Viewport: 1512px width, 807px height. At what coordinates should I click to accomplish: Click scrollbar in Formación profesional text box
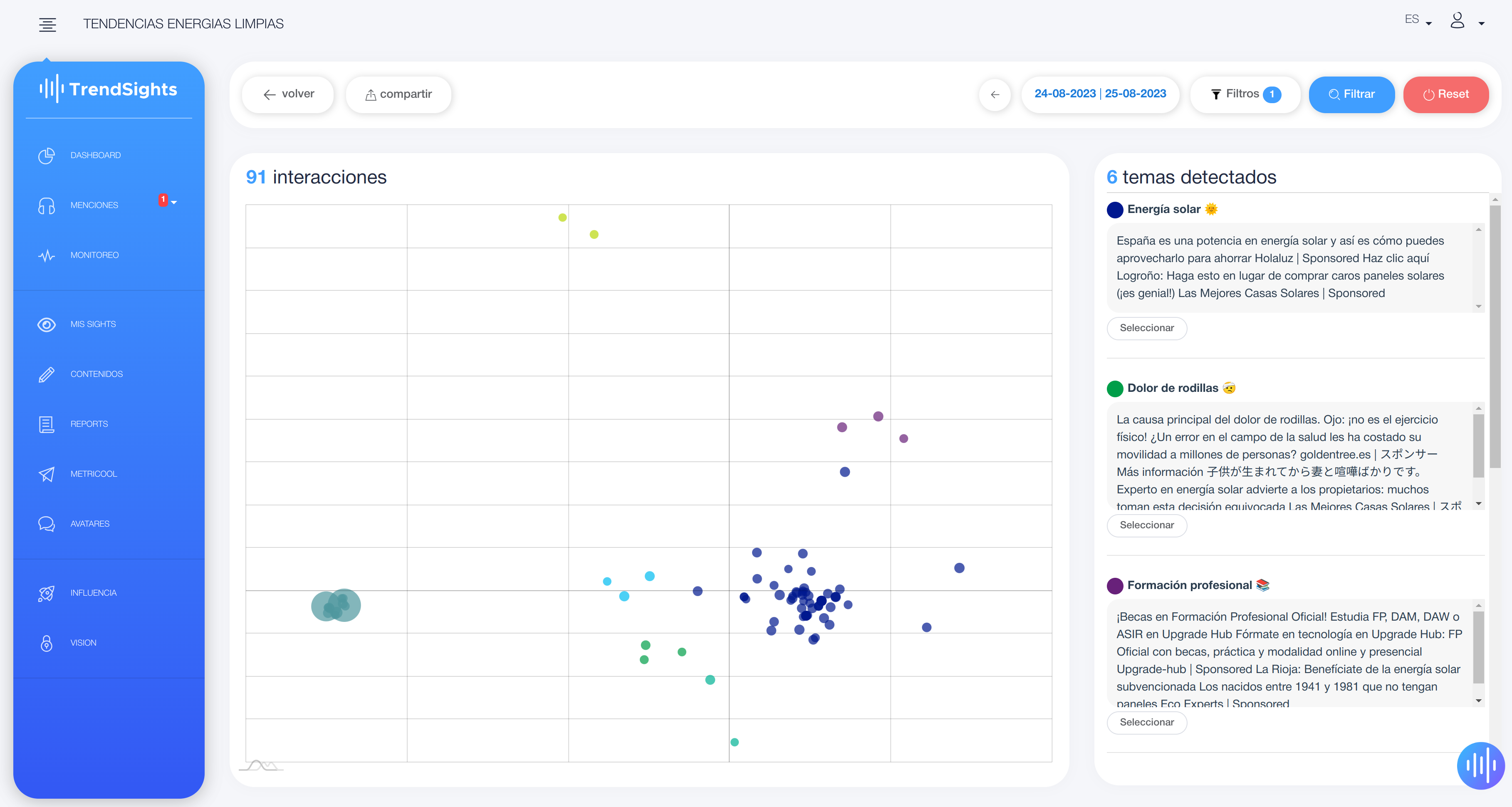(x=1479, y=647)
